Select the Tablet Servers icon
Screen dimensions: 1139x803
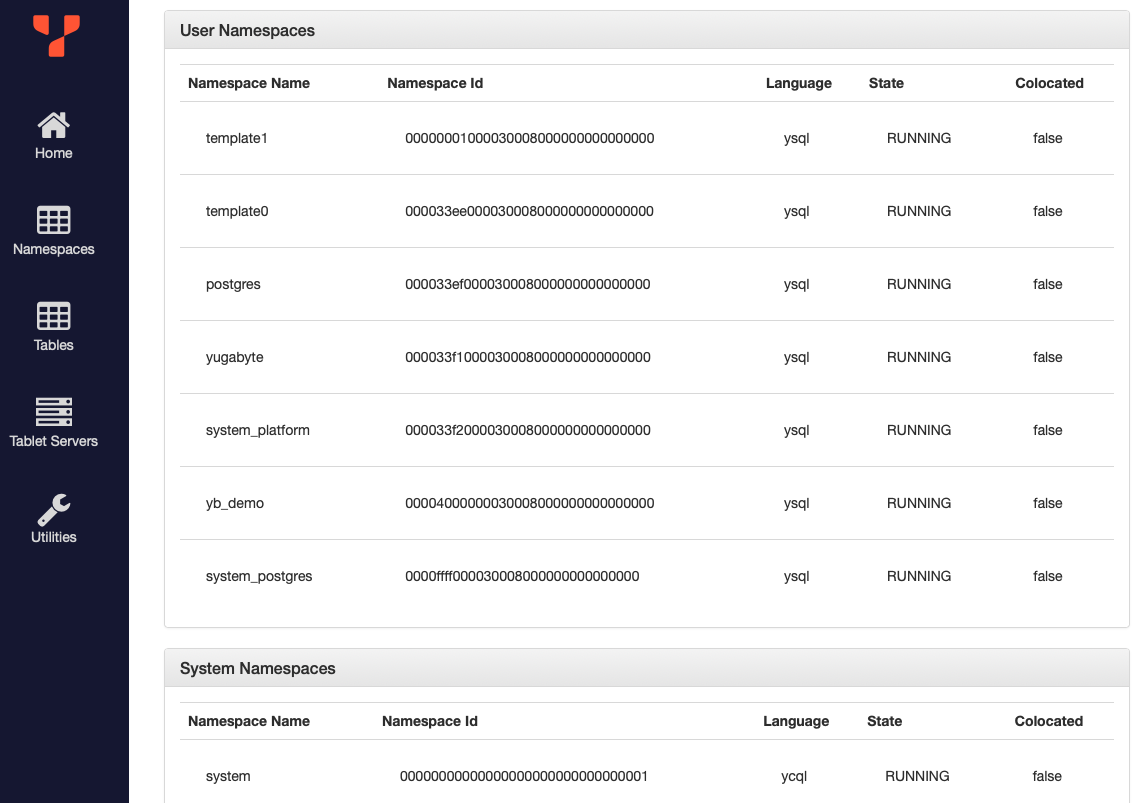pyautogui.click(x=53, y=411)
